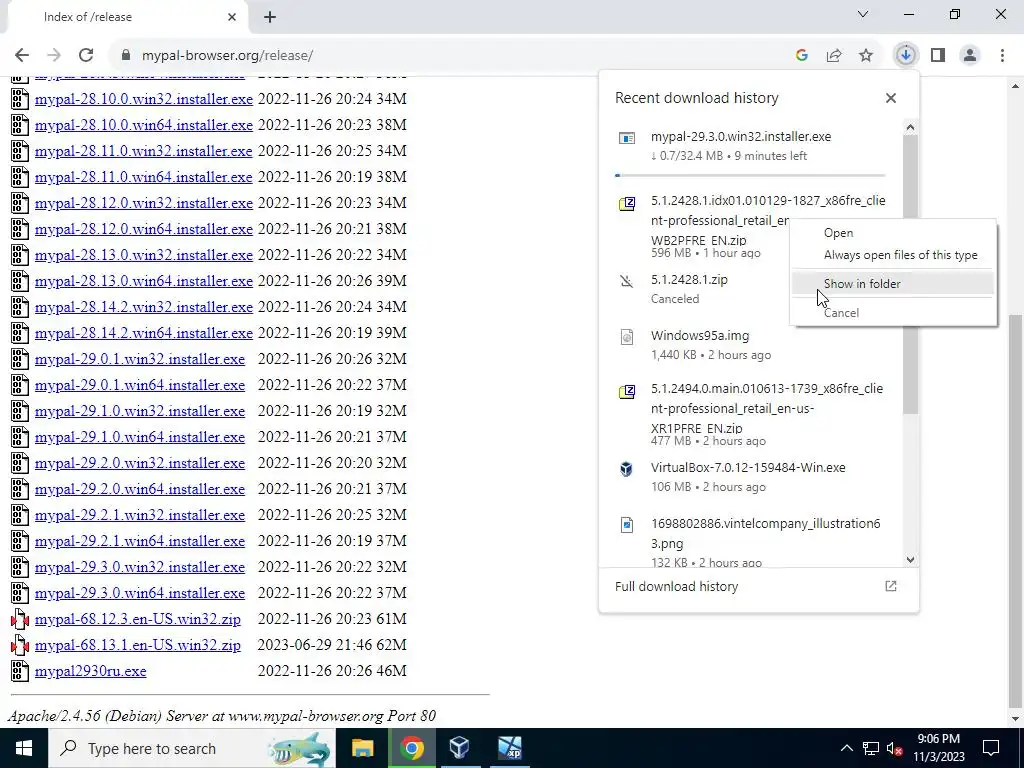Bookmark this page with star icon
Viewport: 1024px width, 768px height.
(866, 56)
